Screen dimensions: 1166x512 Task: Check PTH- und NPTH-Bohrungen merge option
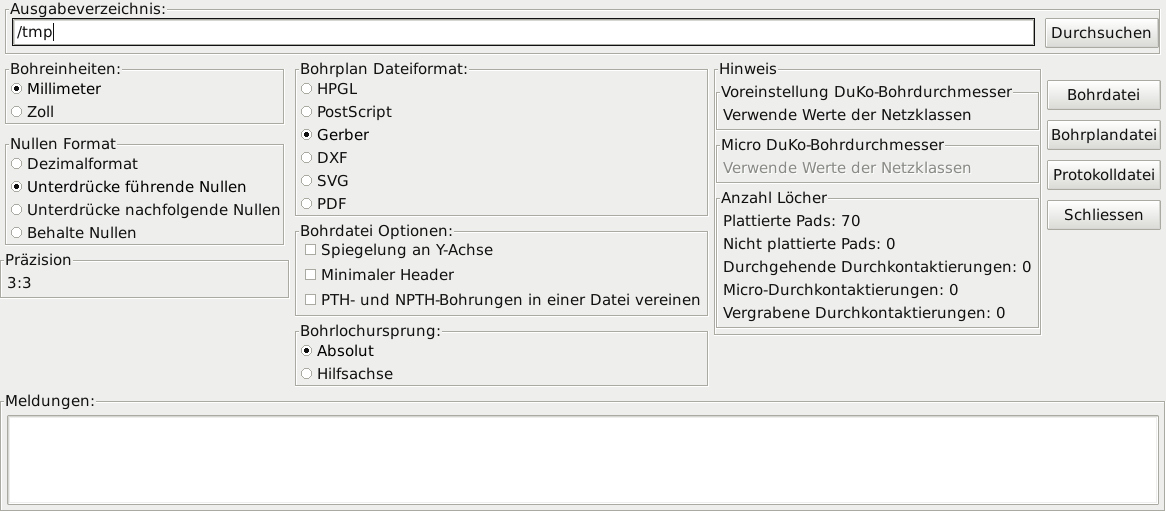tap(311, 300)
